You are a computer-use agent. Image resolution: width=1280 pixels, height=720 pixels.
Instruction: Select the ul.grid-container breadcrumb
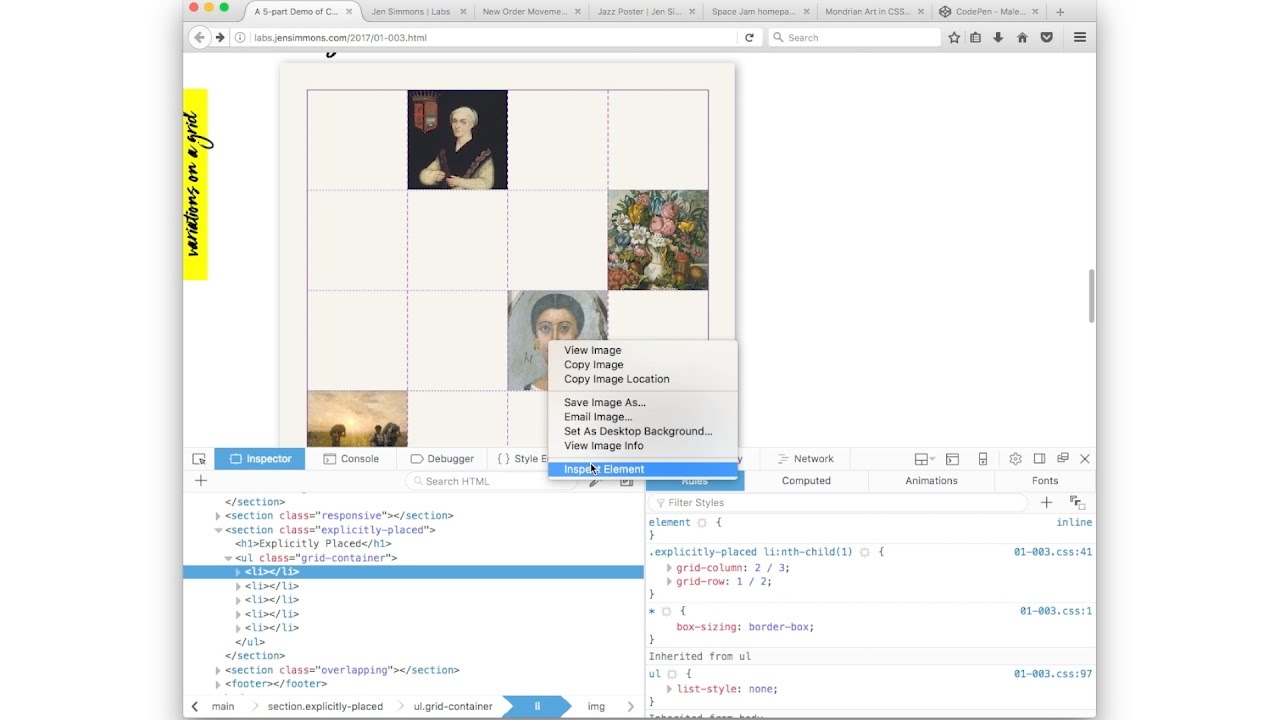coord(452,706)
